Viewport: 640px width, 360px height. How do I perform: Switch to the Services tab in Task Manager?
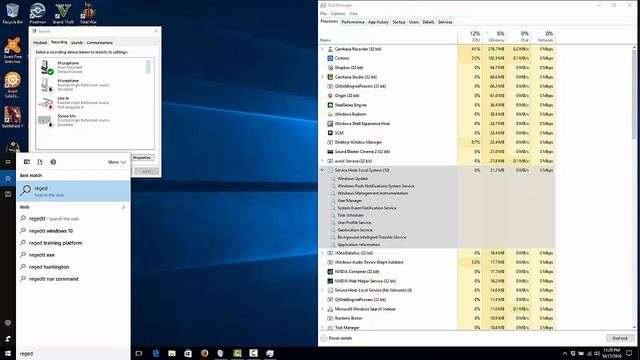[x=445, y=22]
